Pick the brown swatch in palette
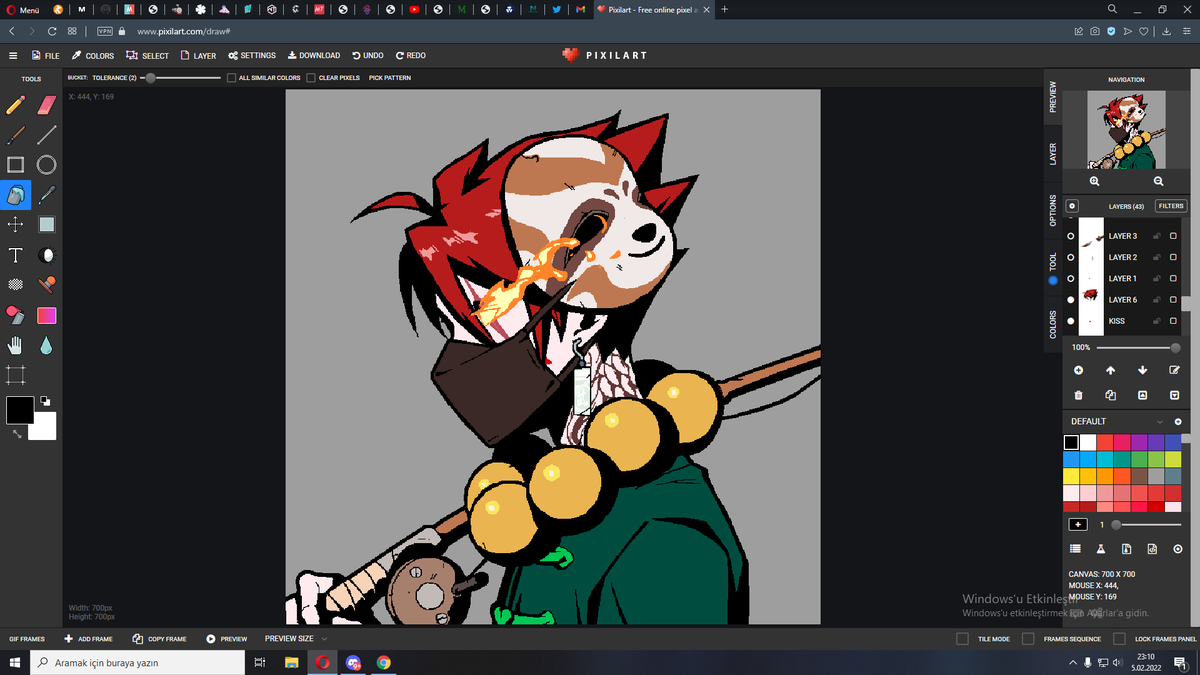1200x675 pixels. coord(1140,477)
